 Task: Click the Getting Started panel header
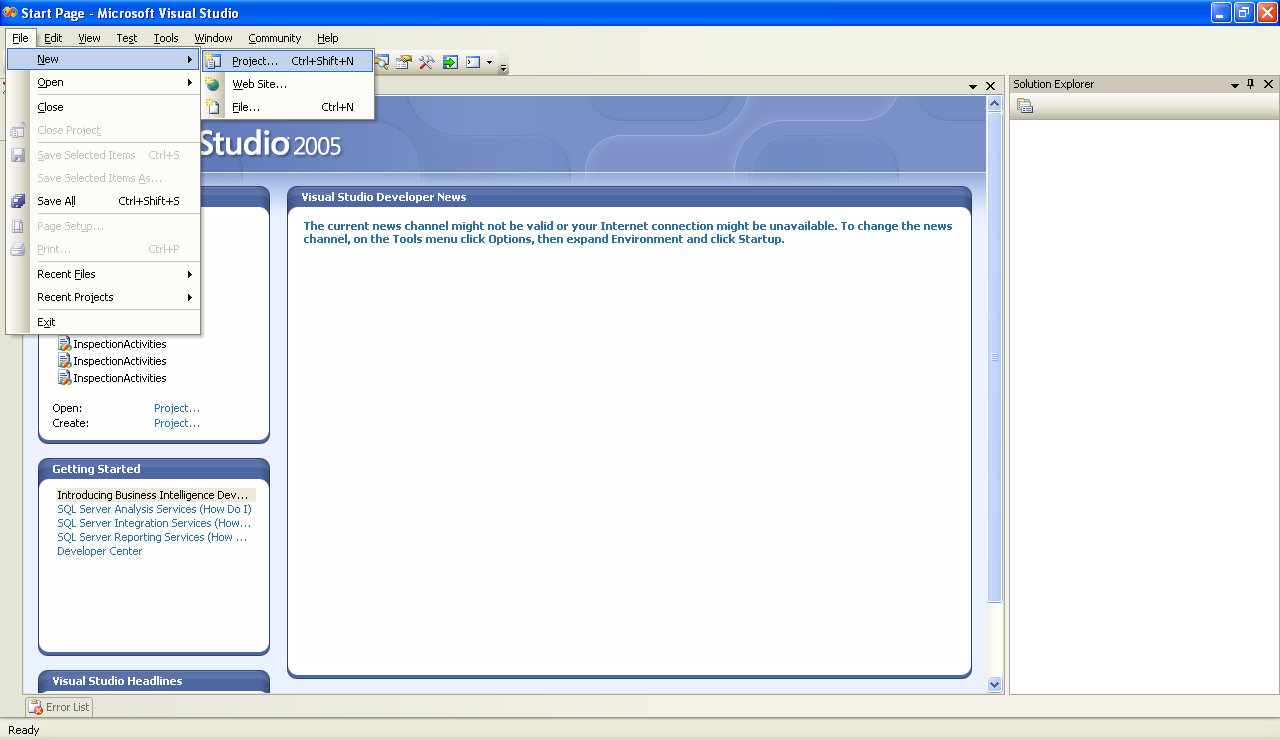[96, 469]
